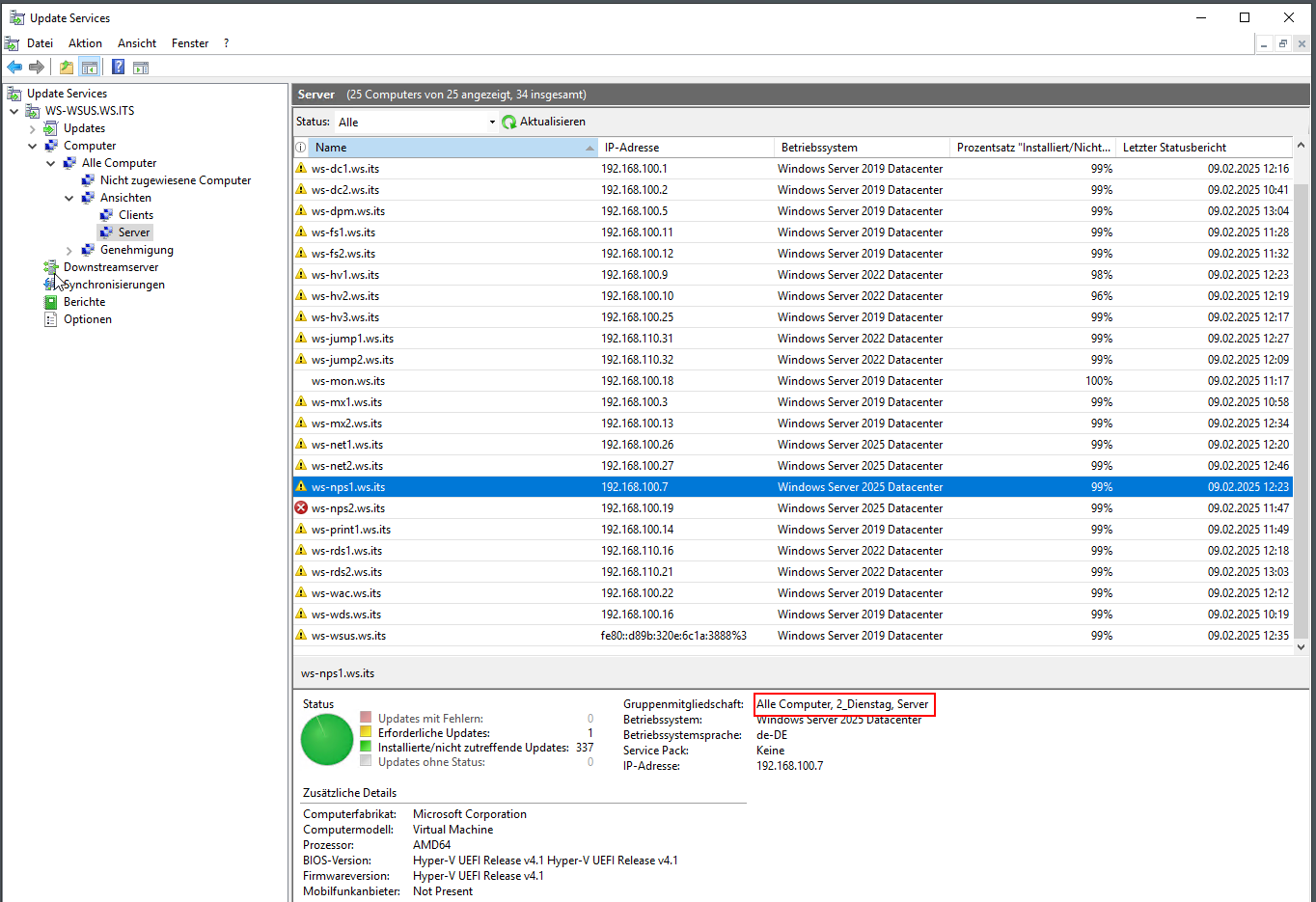The width and height of the screenshot is (1316, 902).
Task: Click the blue Back arrow in toolbar
Action: pos(14,68)
